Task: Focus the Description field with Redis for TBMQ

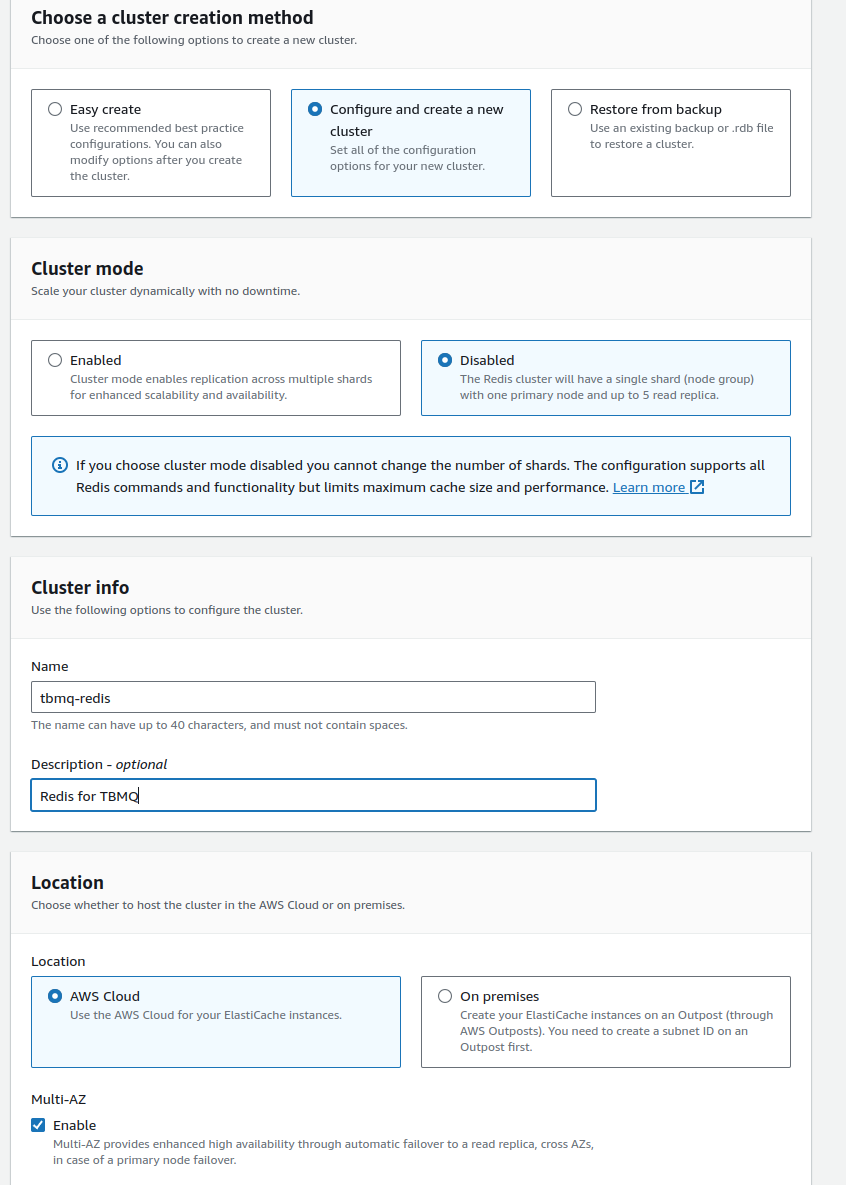Action: 313,795
